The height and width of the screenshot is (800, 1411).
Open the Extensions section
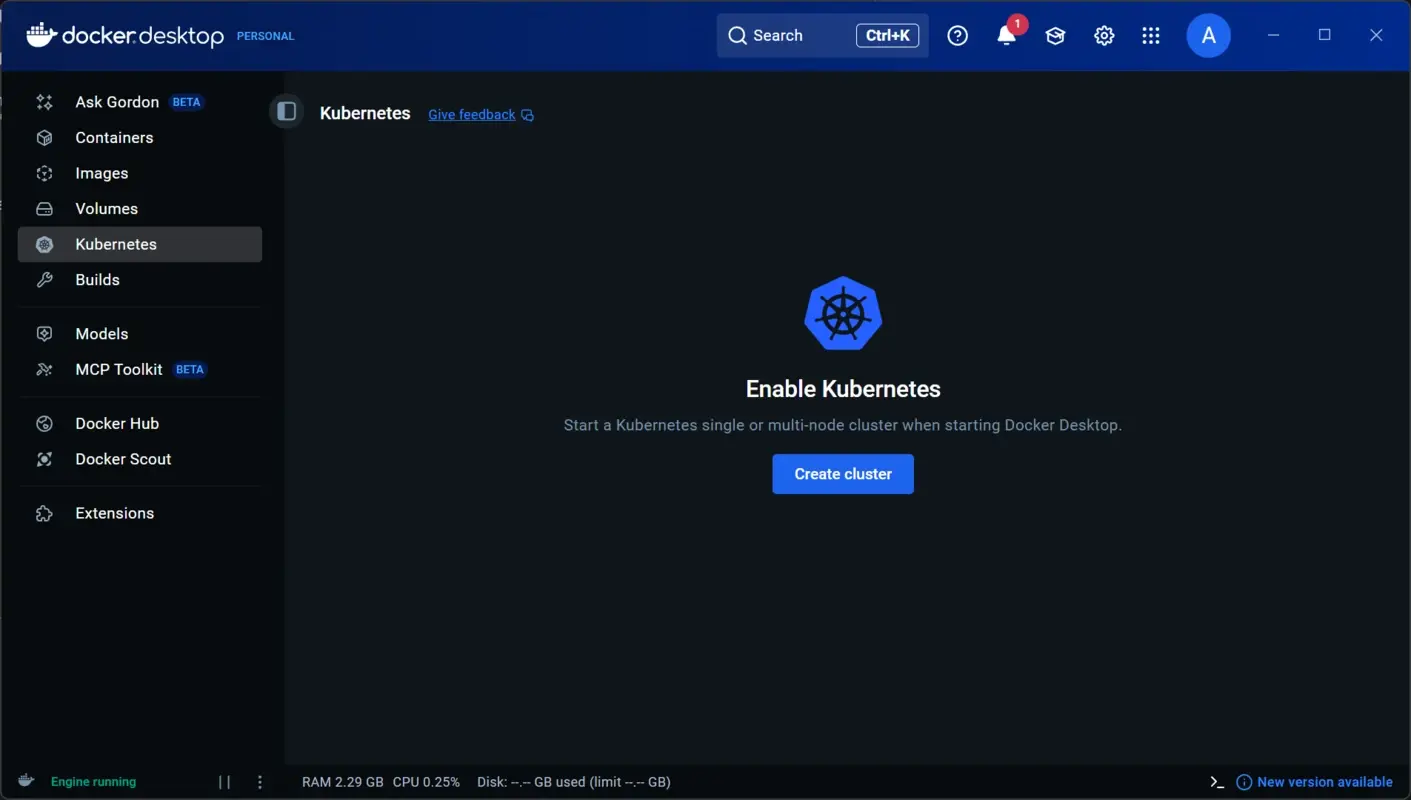click(x=114, y=513)
